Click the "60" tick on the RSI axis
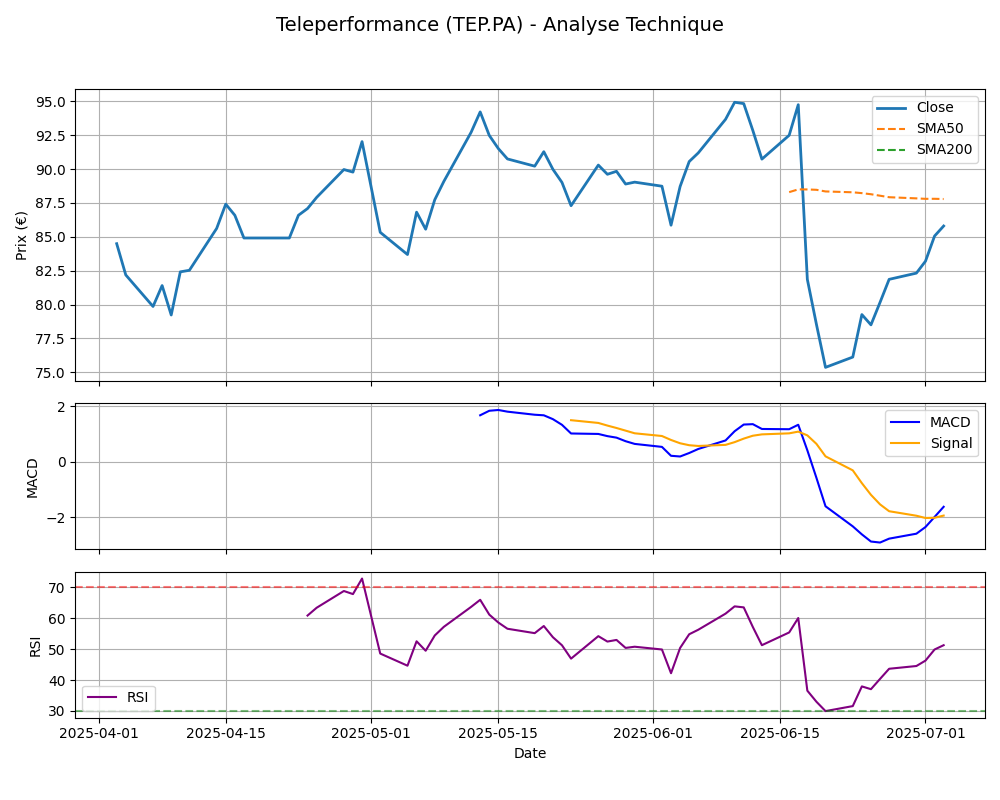The image size is (1000, 800). tap(57, 619)
